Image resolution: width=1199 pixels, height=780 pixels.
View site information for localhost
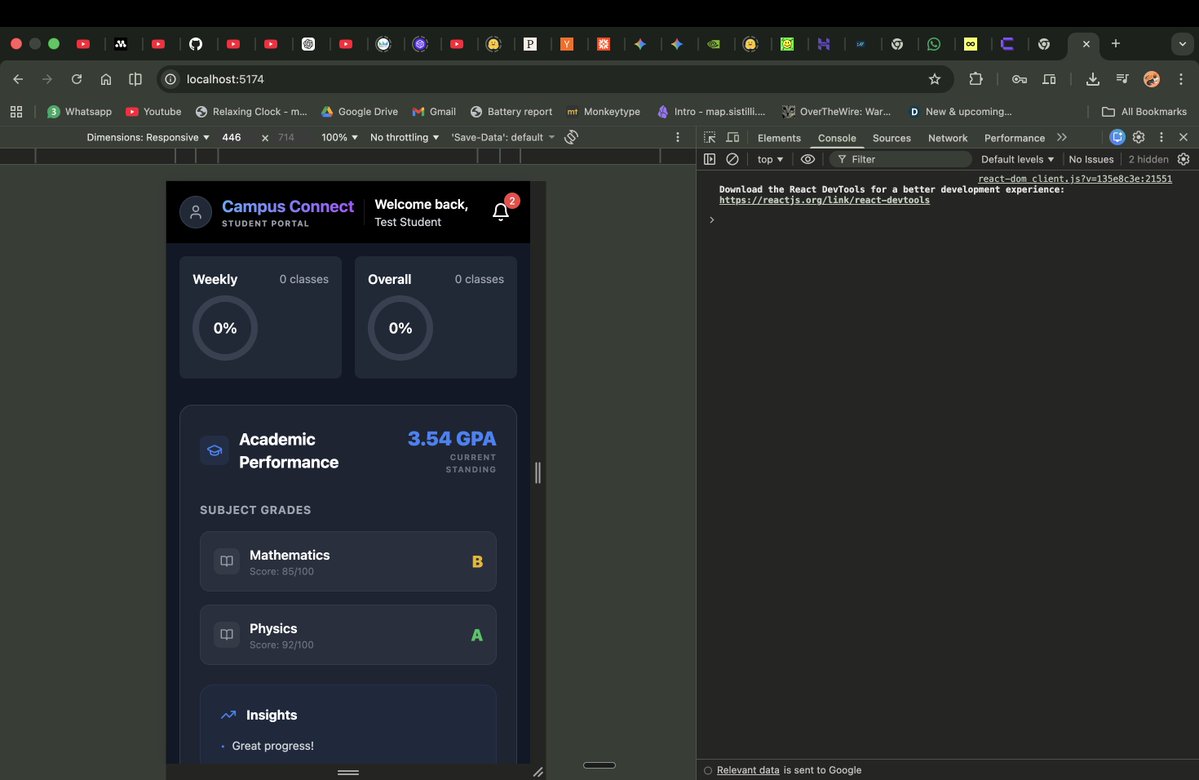click(x=171, y=79)
